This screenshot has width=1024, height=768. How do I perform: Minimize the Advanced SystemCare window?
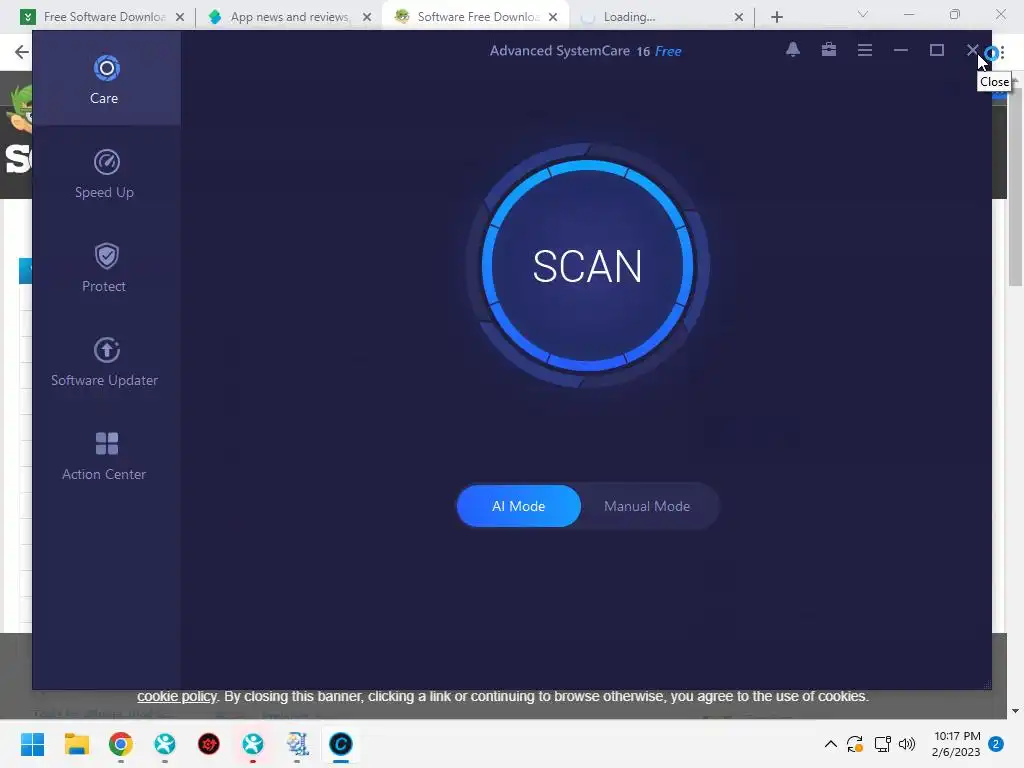click(901, 50)
